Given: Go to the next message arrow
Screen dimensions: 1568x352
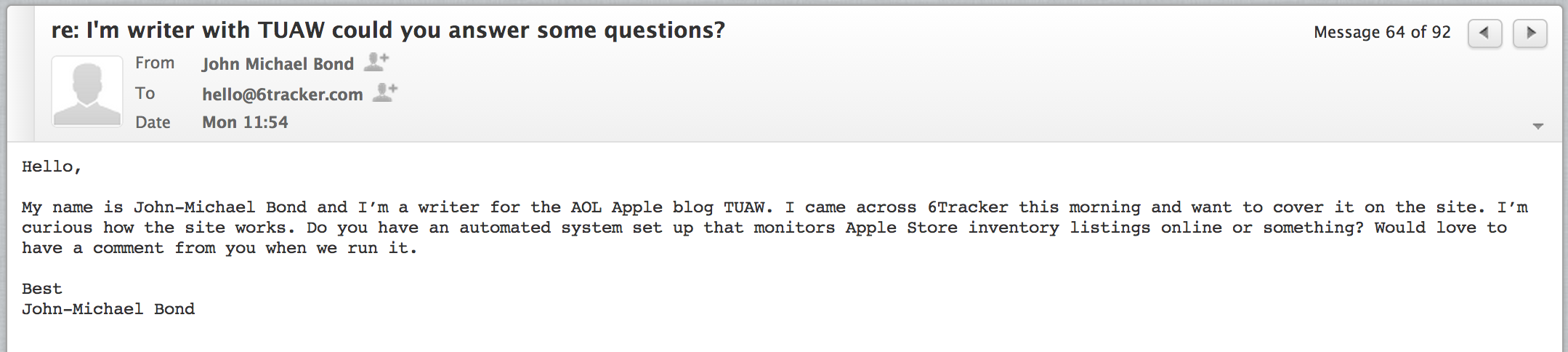Looking at the screenshot, I should [x=1529, y=33].
